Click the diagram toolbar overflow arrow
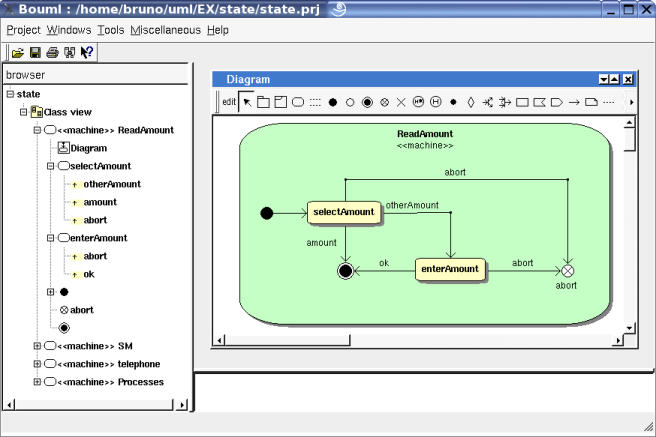 pyautogui.click(x=629, y=102)
